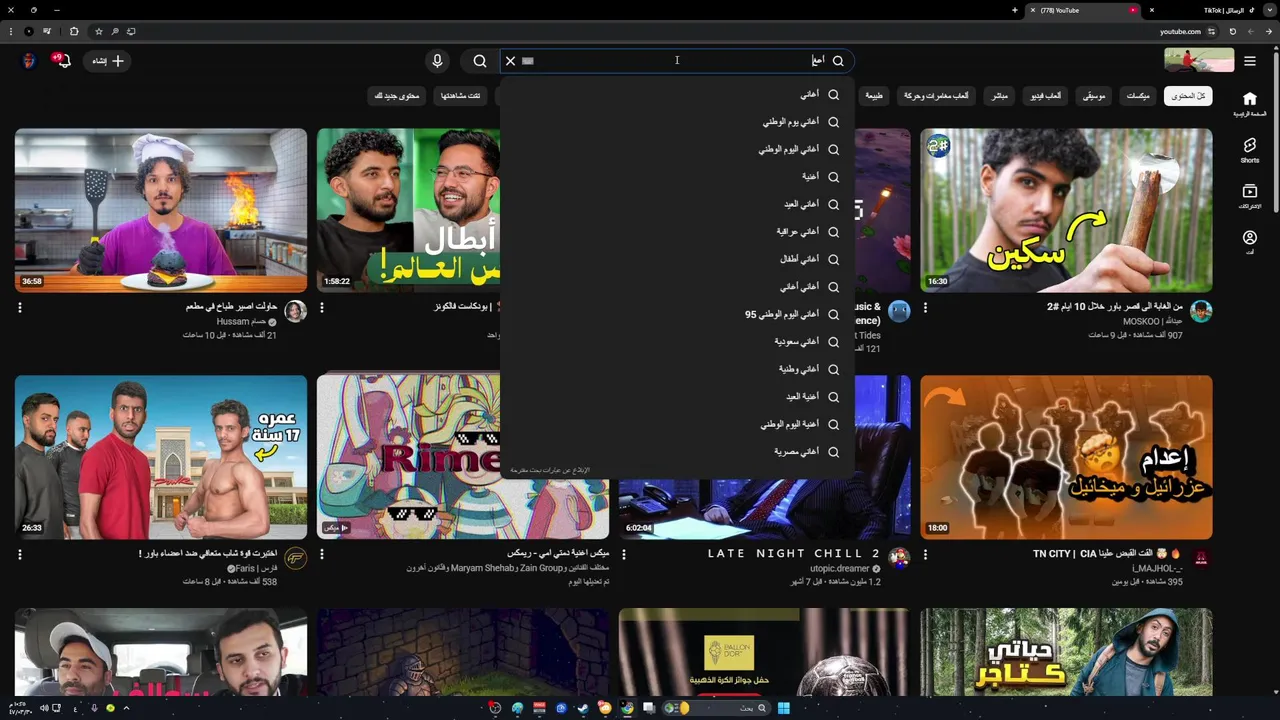
Task: Open a new browser tab
Action: pos(1015,10)
